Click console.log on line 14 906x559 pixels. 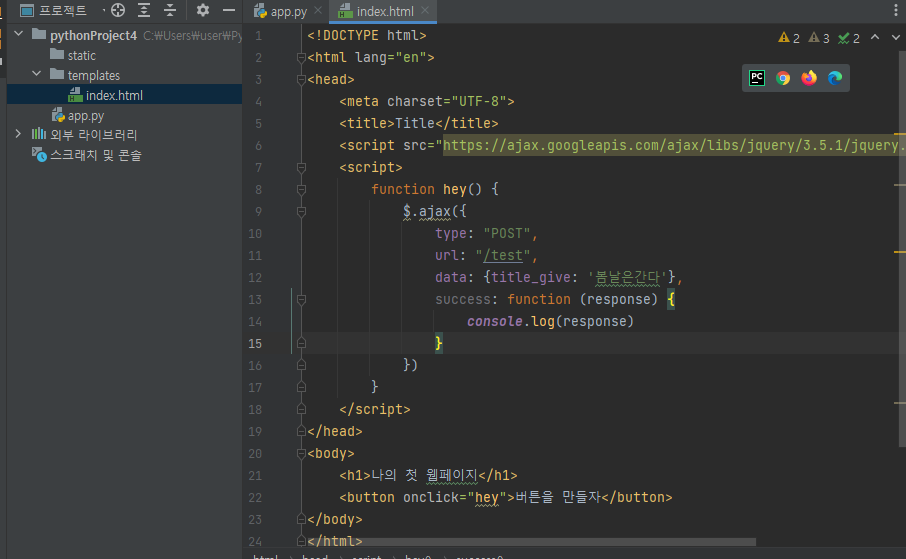coord(511,321)
